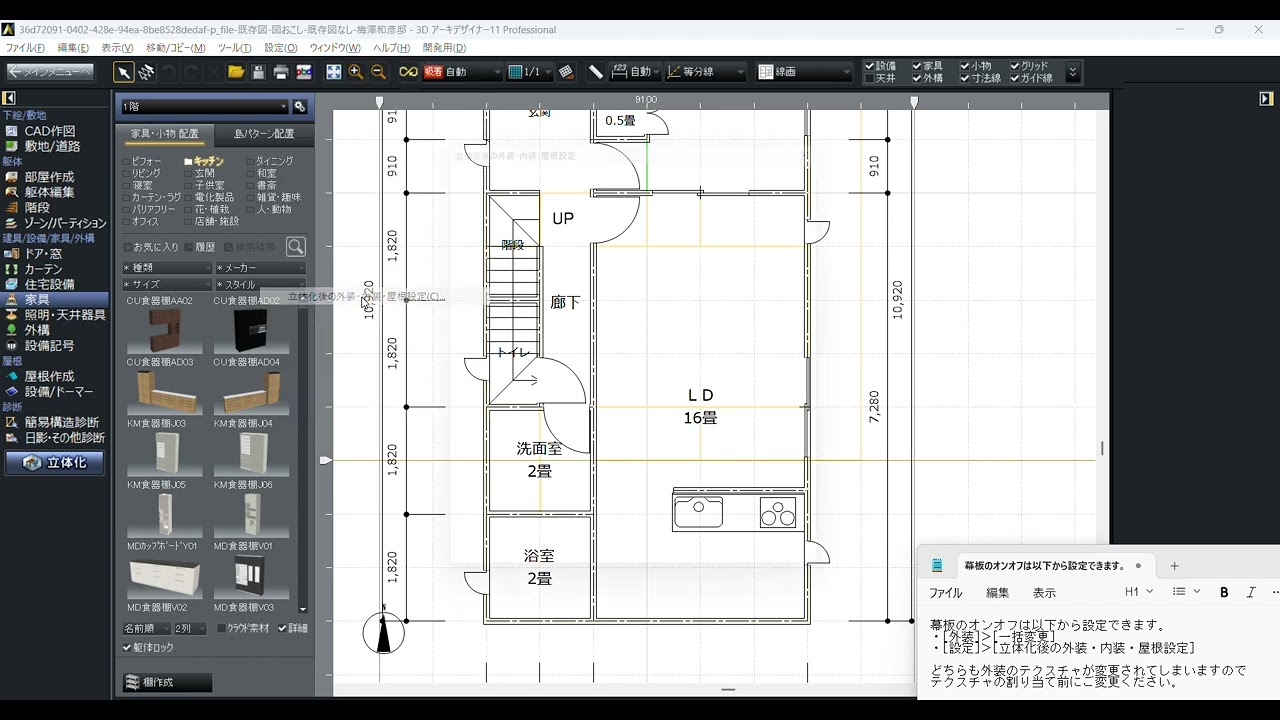Open the 設定(O) menu
The image size is (1280, 720).
pos(281,48)
